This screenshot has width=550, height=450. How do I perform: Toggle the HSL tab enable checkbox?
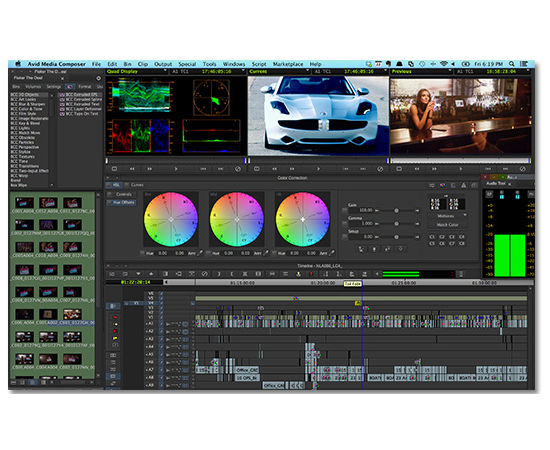pos(109,185)
